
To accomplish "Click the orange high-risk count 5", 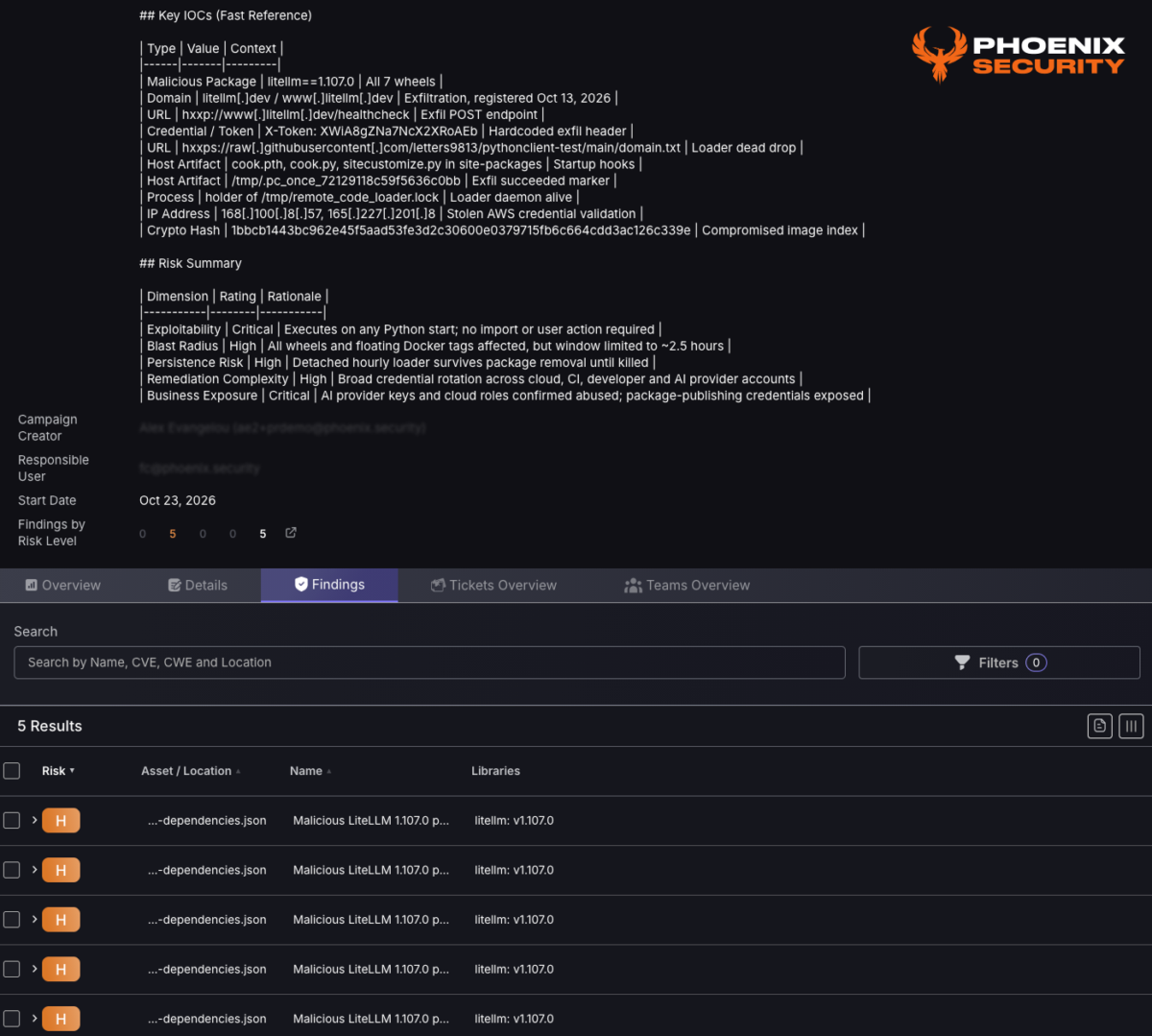I will pos(173,534).
